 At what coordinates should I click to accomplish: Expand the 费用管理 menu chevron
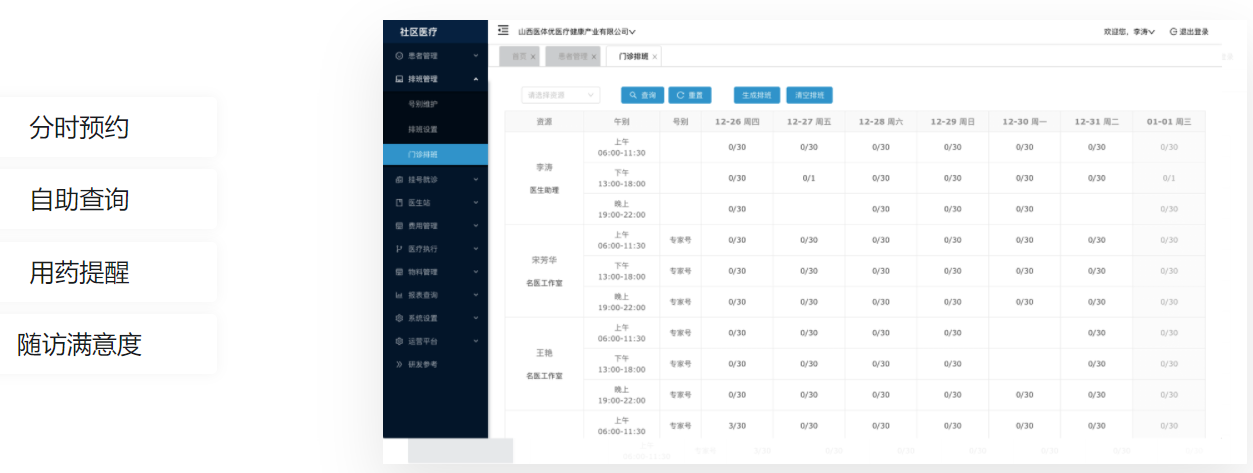tap(476, 226)
